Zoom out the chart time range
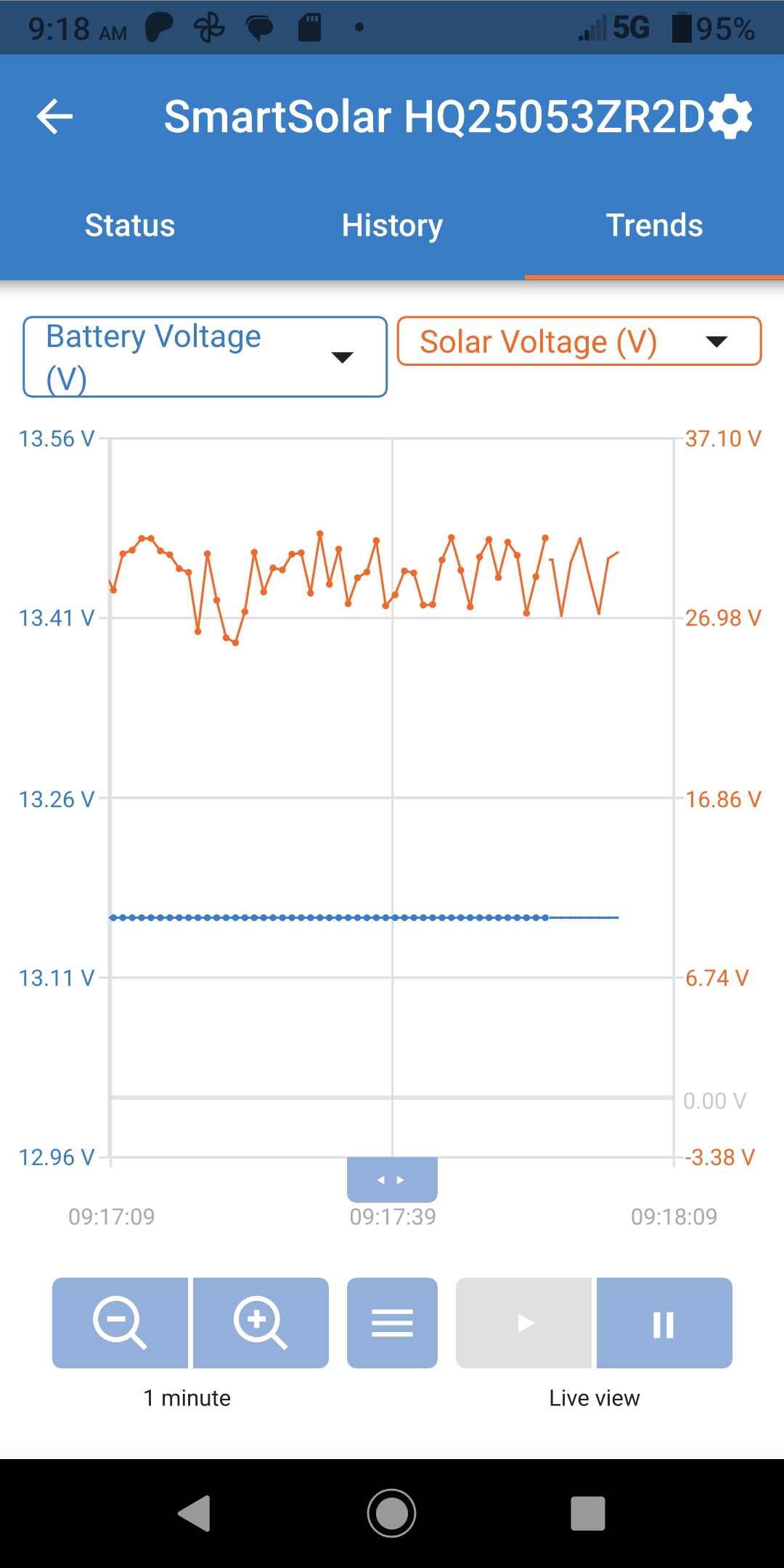Screen dimensions: 784x1568 (x=120, y=1323)
